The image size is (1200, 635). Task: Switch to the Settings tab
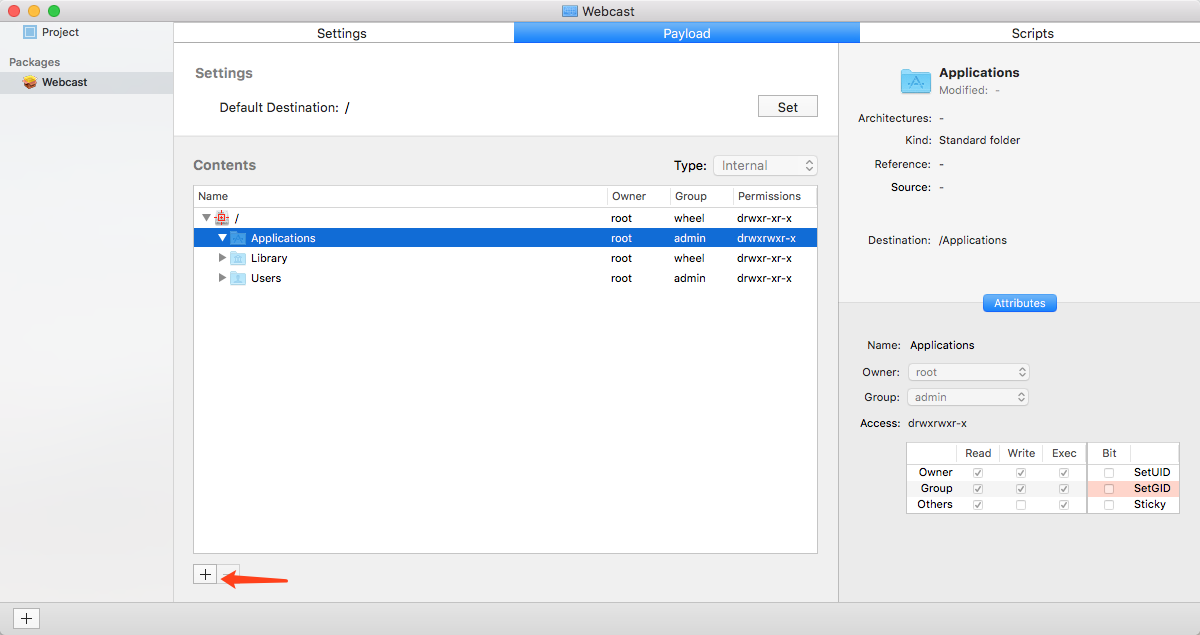point(341,33)
